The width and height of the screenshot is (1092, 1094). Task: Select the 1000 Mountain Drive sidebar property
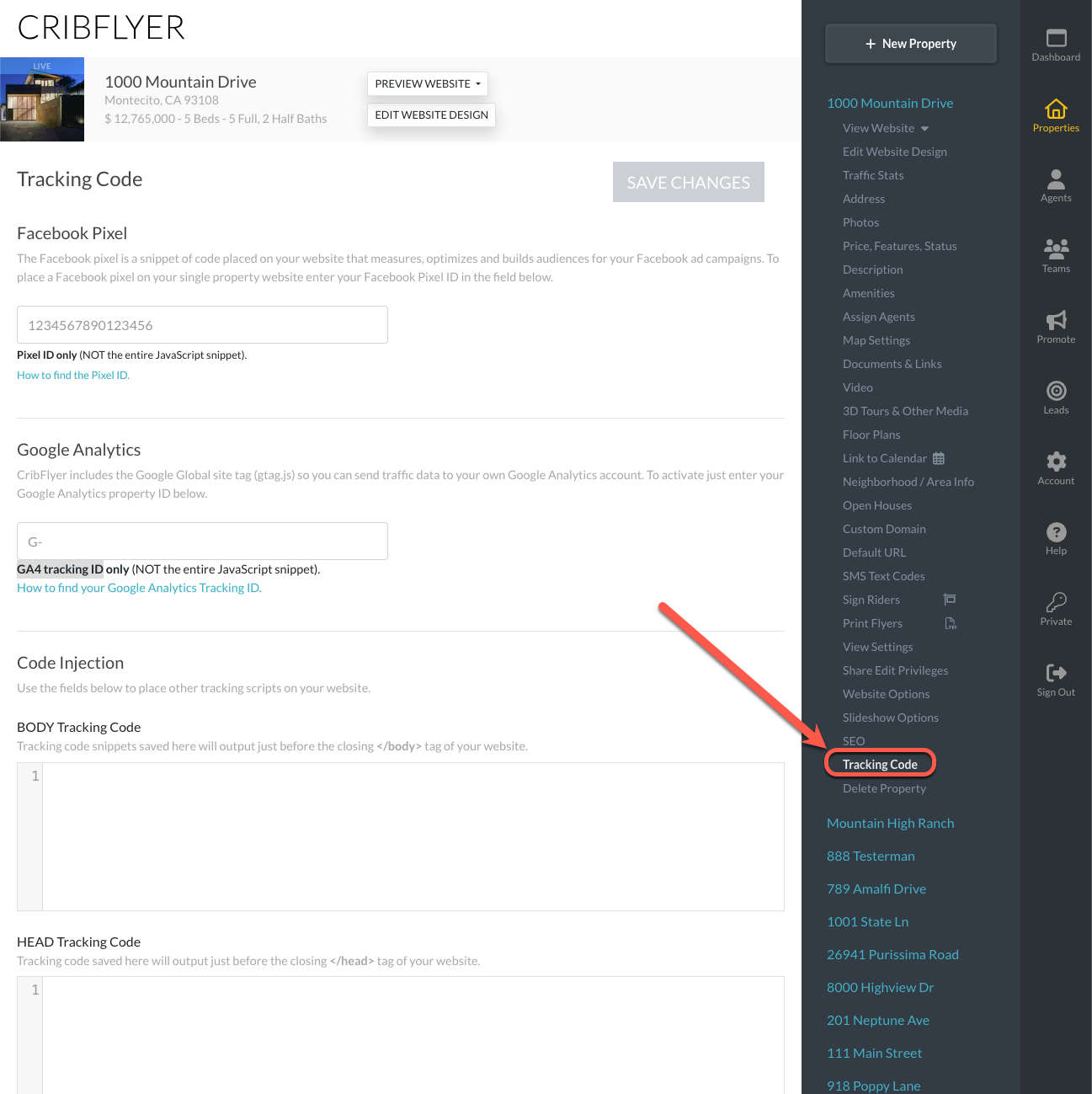[x=890, y=103]
